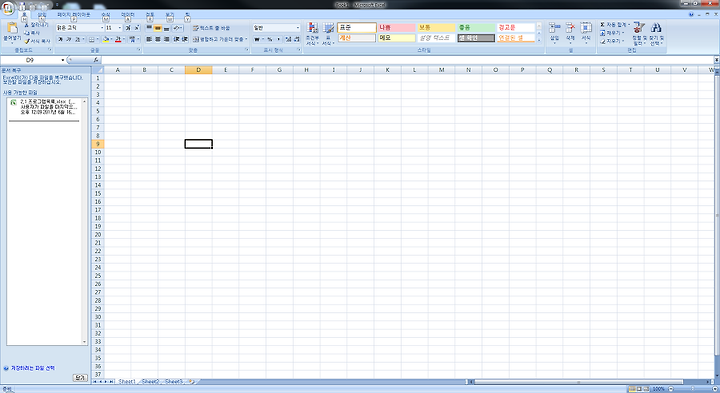Toggle align text left
This screenshot has width=720, height=393.
tap(149, 39)
